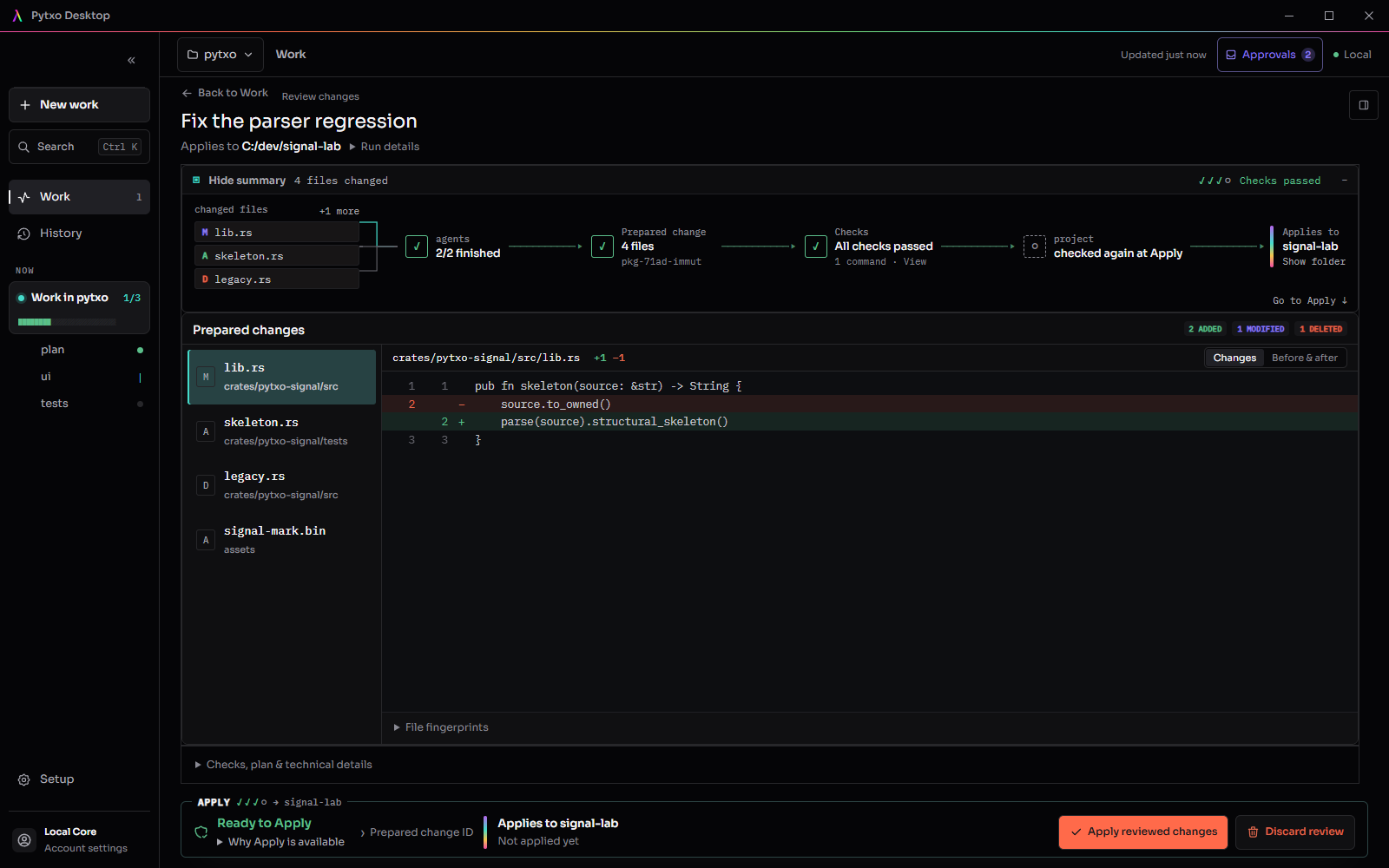The image size is (1389, 868).
Task: Select lib.rs in Prepared changes list
Action: [x=282, y=377]
